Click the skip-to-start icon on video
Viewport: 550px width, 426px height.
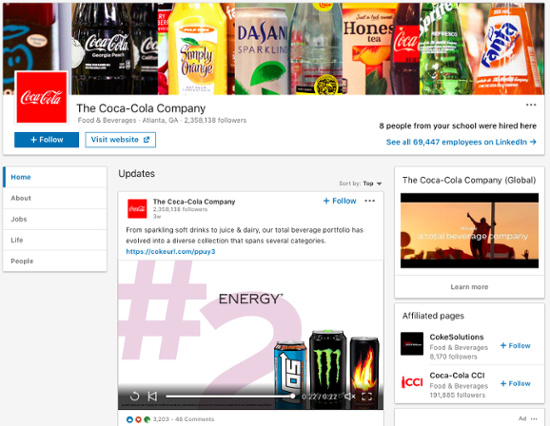[152, 397]
